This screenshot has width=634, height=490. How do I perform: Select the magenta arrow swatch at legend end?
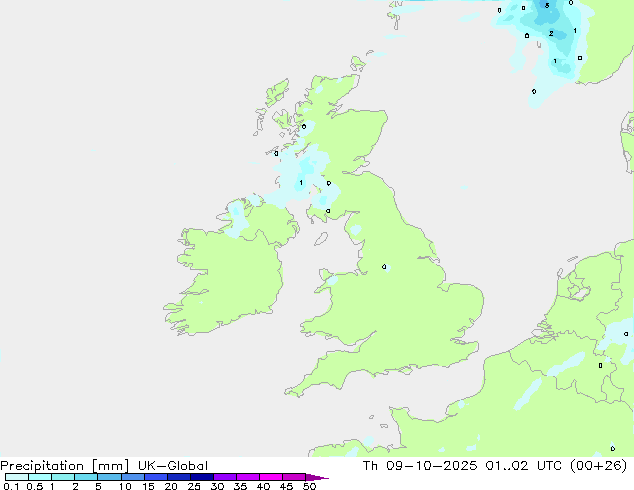[x=318, y=478]
